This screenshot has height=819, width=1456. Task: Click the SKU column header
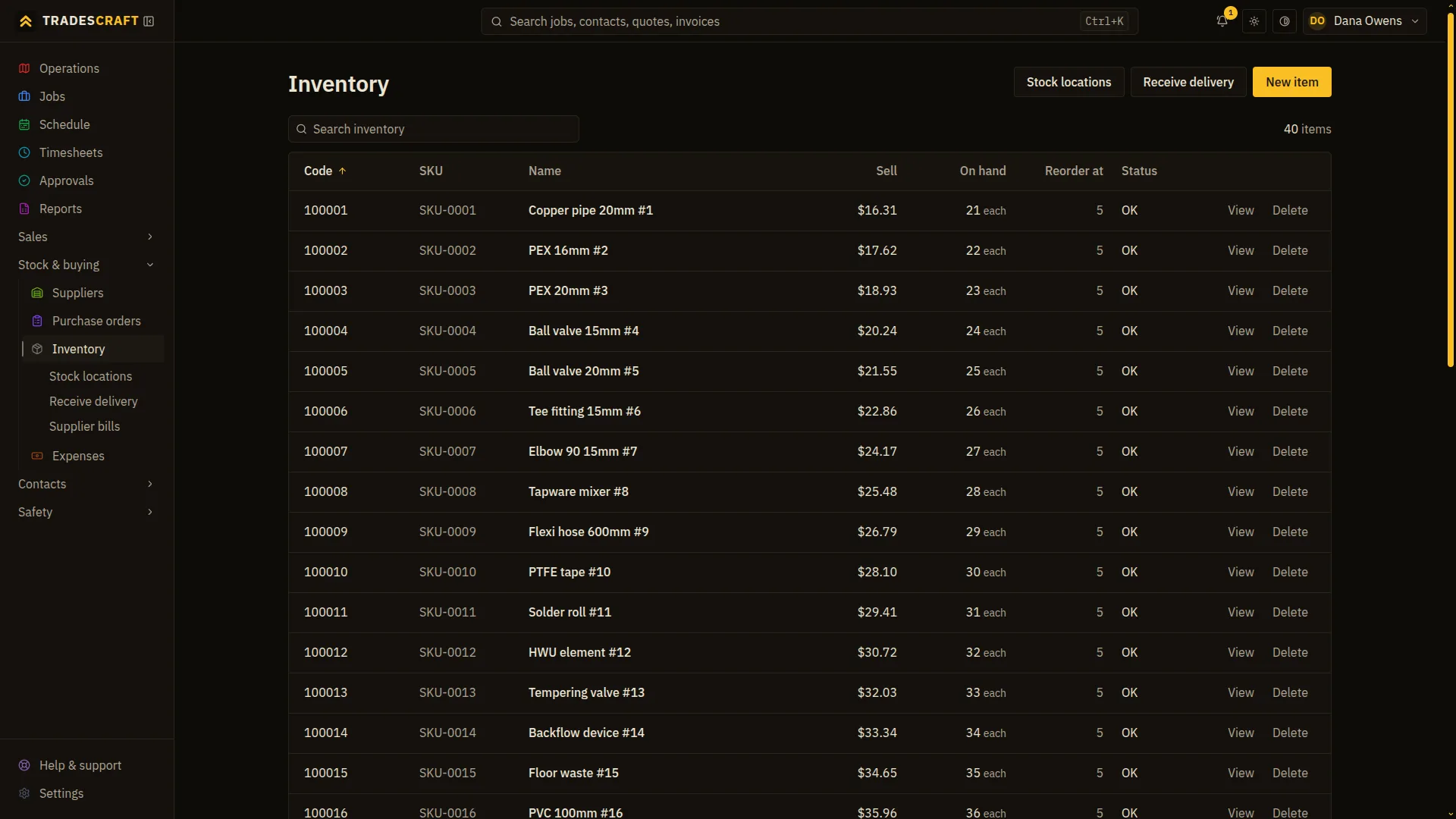(x=431, y=171)
